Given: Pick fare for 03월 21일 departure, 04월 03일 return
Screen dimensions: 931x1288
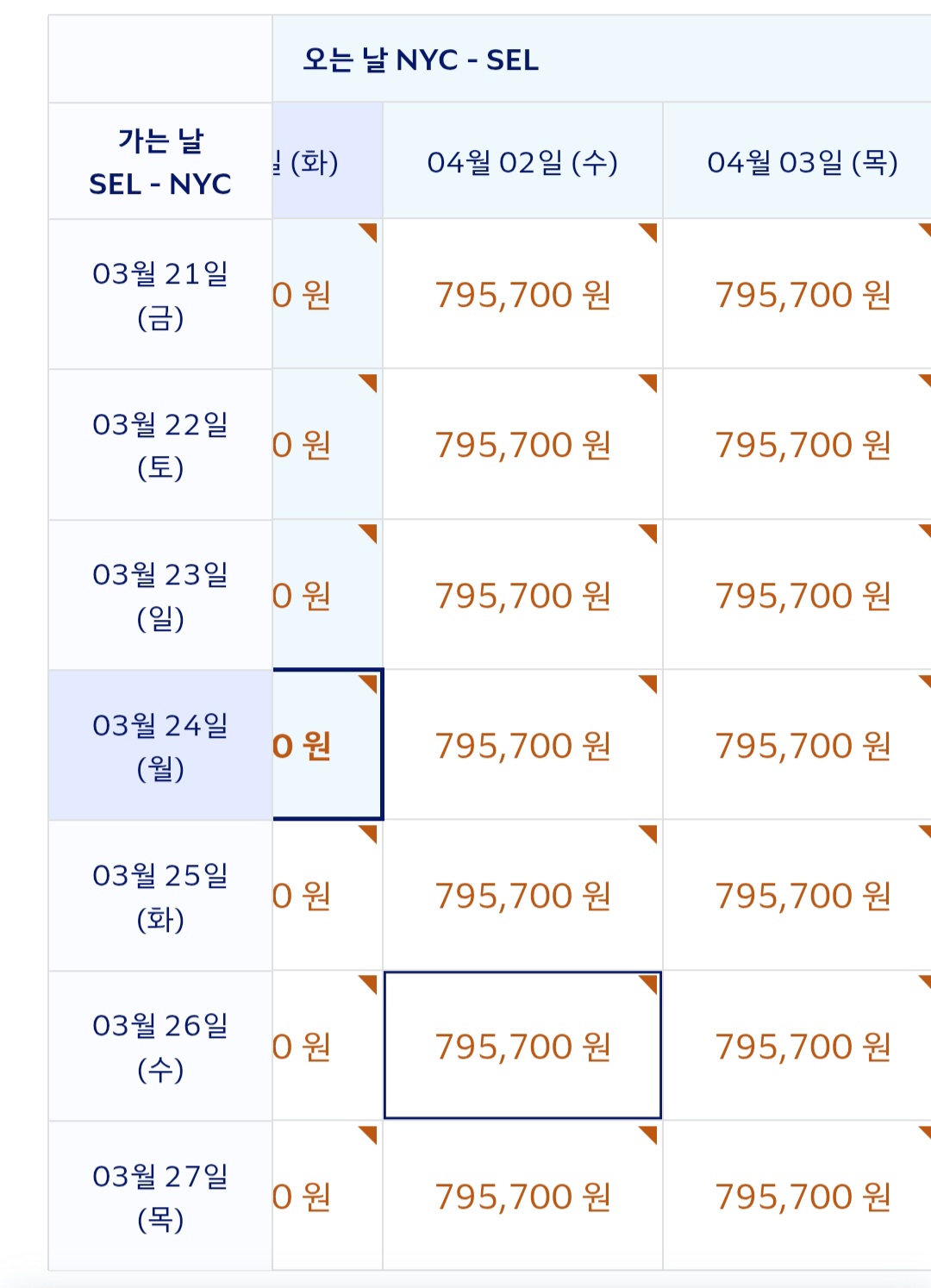Looking at the screenshot, I should [802, 295].
